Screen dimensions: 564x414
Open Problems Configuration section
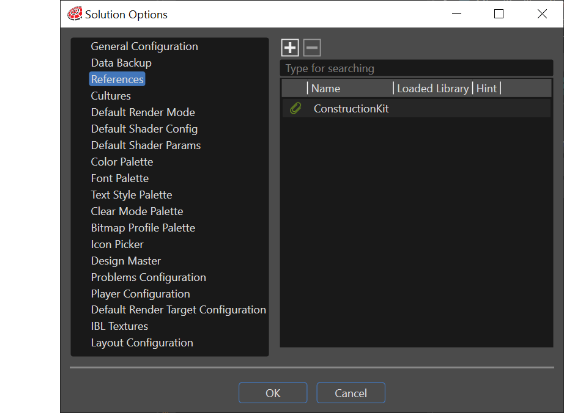[149, 277]
